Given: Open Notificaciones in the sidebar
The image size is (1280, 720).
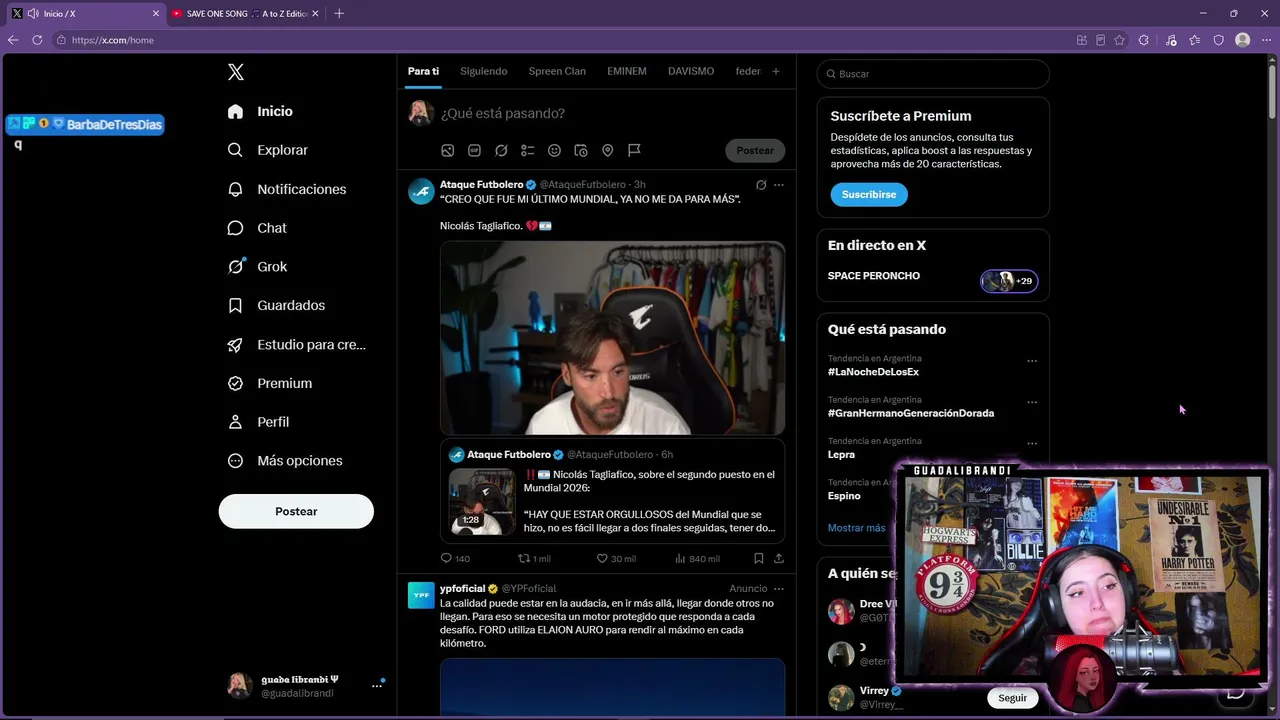Looking at the screenshot, I should click(287, 189).
